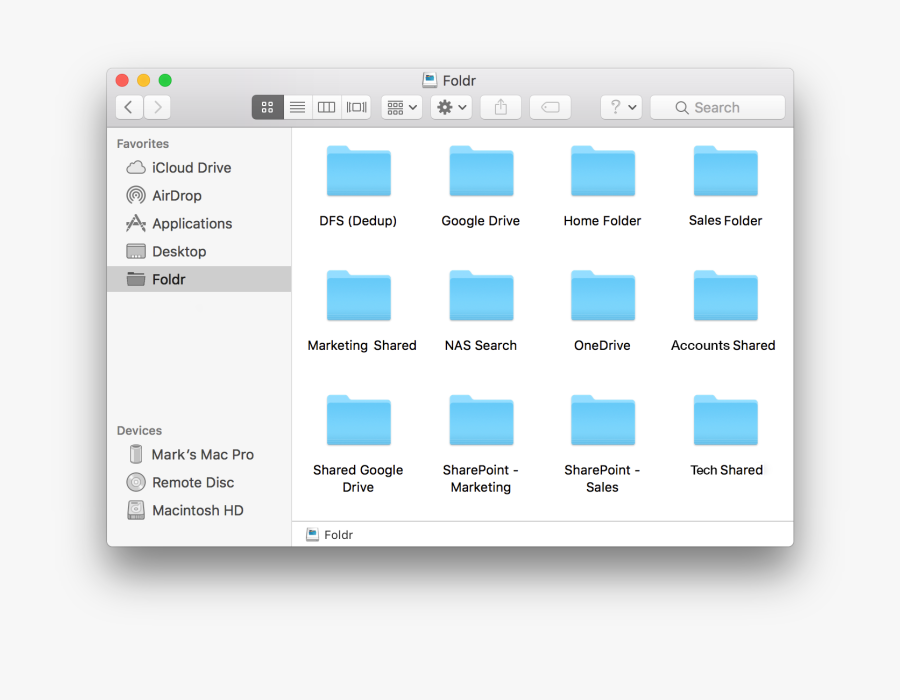Open the help dropdown next to Search
The width and height of the screenshot is (900, 700).
click(x=620, y=107)
